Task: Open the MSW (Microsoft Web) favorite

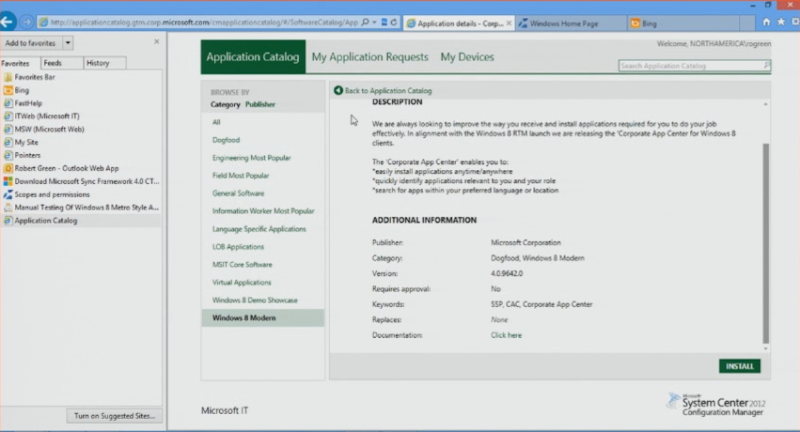Action: pos(49,129)
